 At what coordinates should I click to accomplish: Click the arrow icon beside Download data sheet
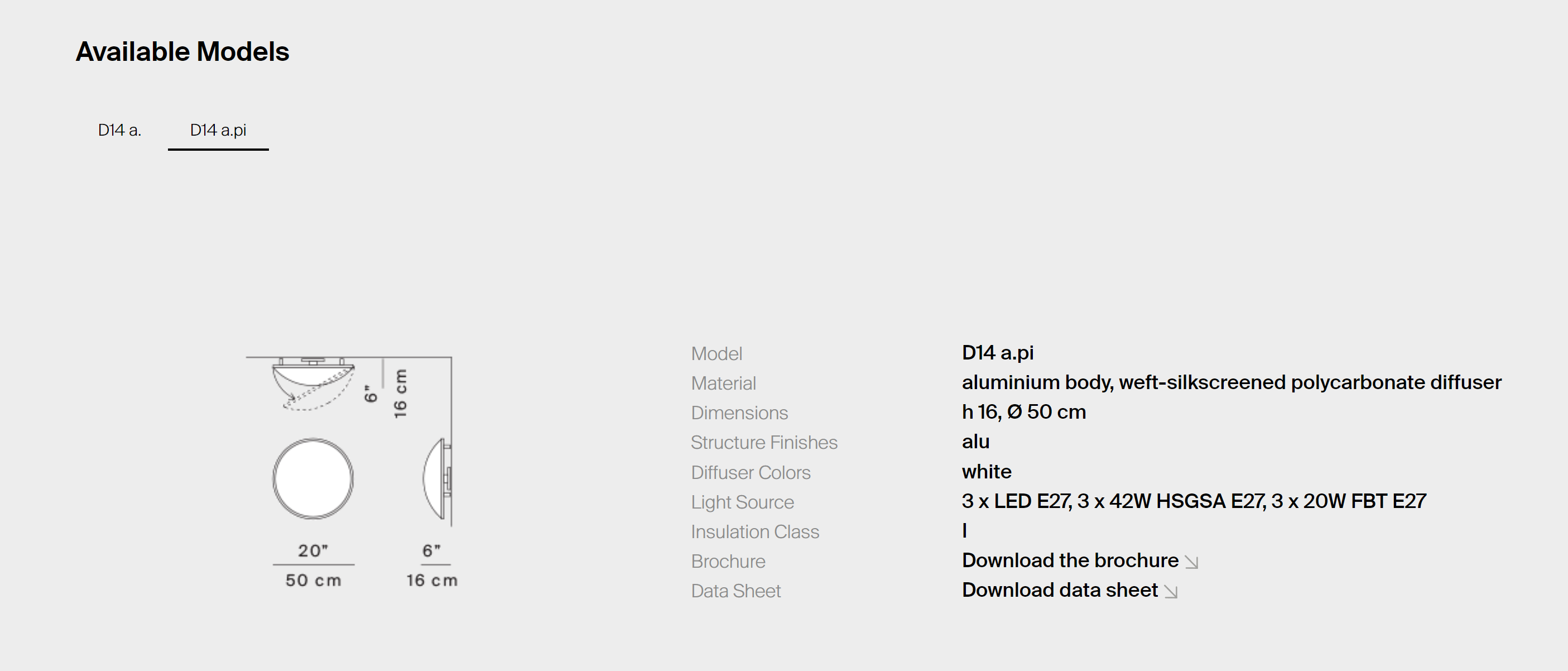coord(1171,592)
